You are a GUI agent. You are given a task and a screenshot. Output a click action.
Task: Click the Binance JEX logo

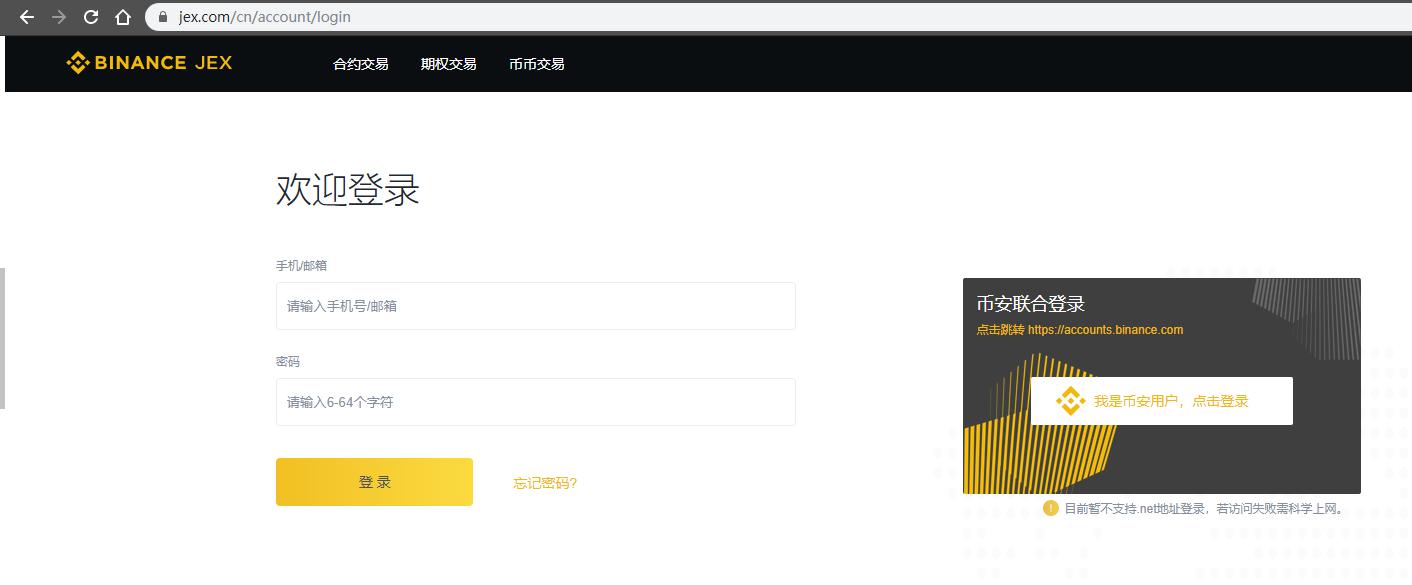(149, 63)
